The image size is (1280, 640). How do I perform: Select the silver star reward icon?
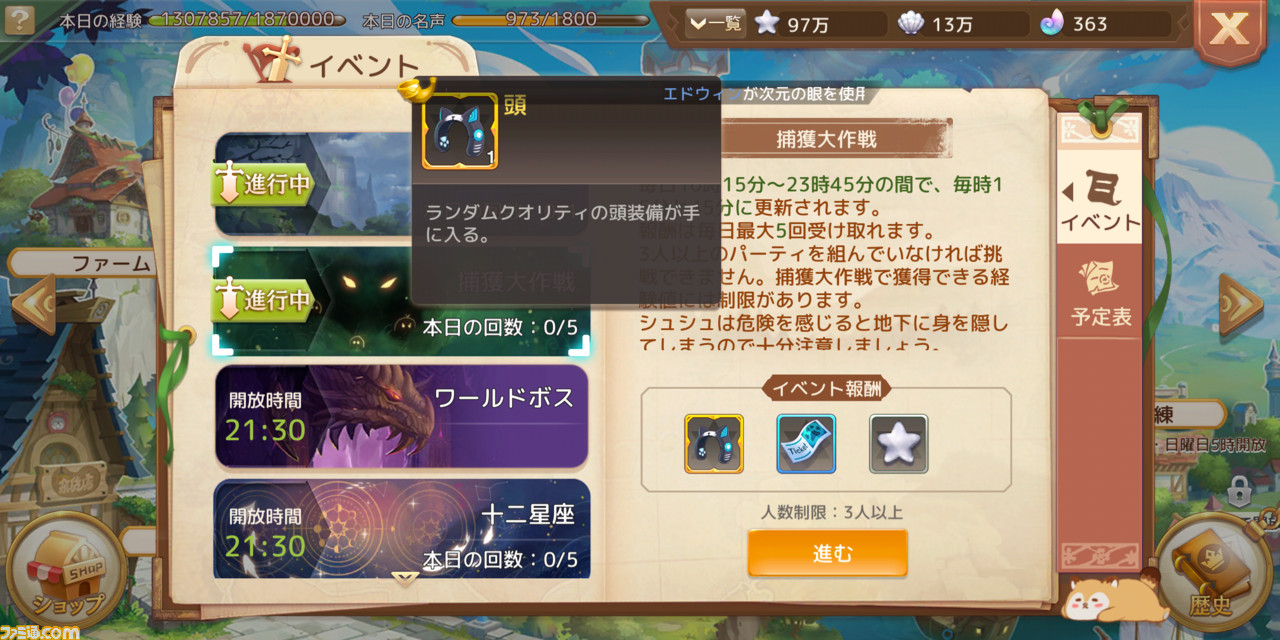point(898,444)
